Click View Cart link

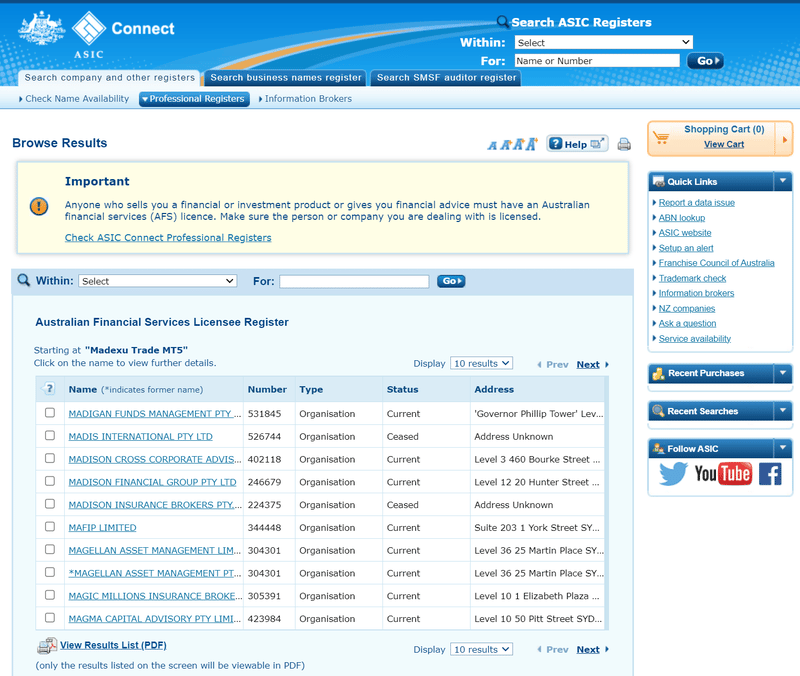click(x=723, y=144)
